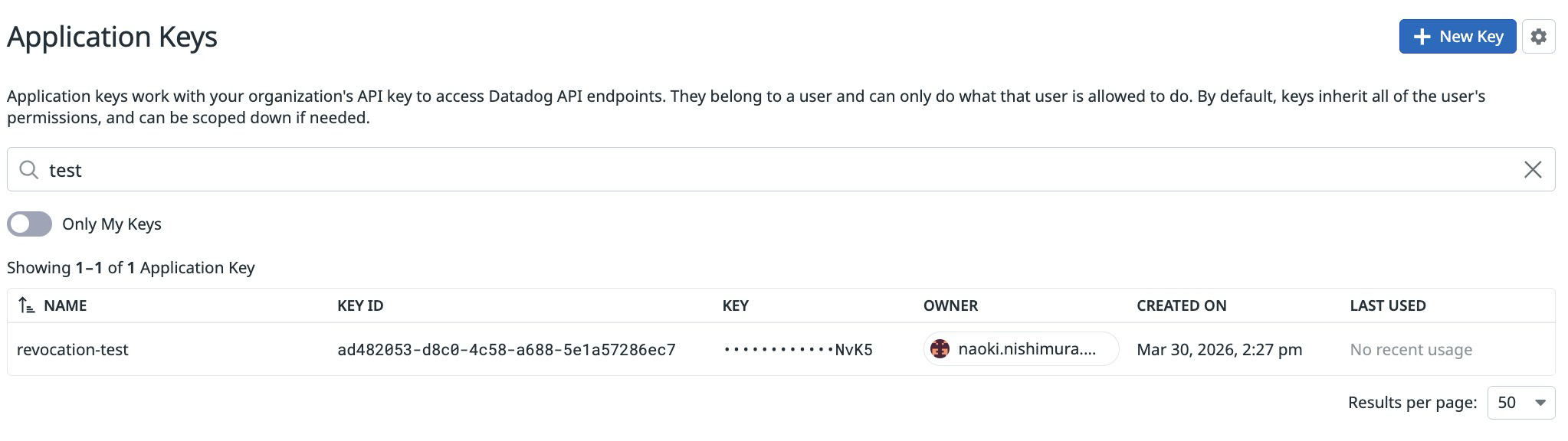
Task: Open the revocation-test application key
Action: [x=74, y=349]
